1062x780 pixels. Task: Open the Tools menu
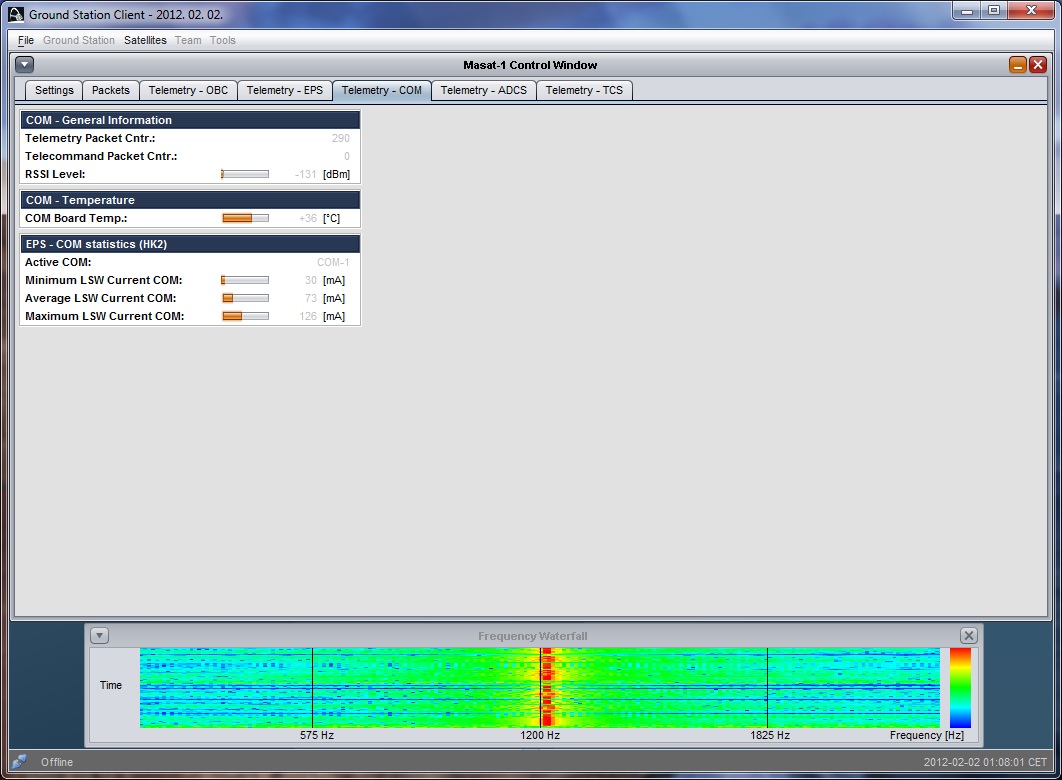(222, 40)
